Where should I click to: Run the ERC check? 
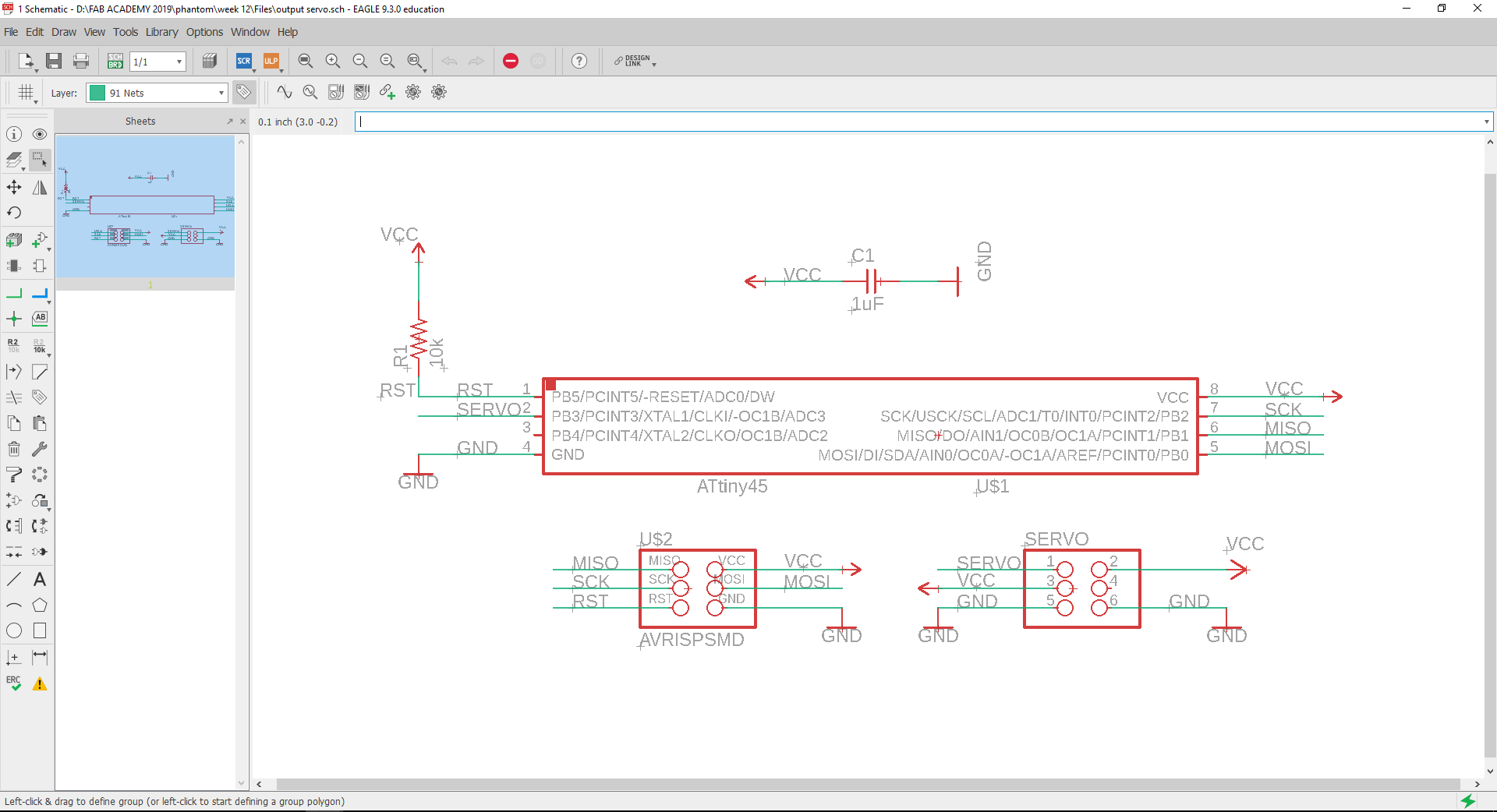(x=14, y=683)
